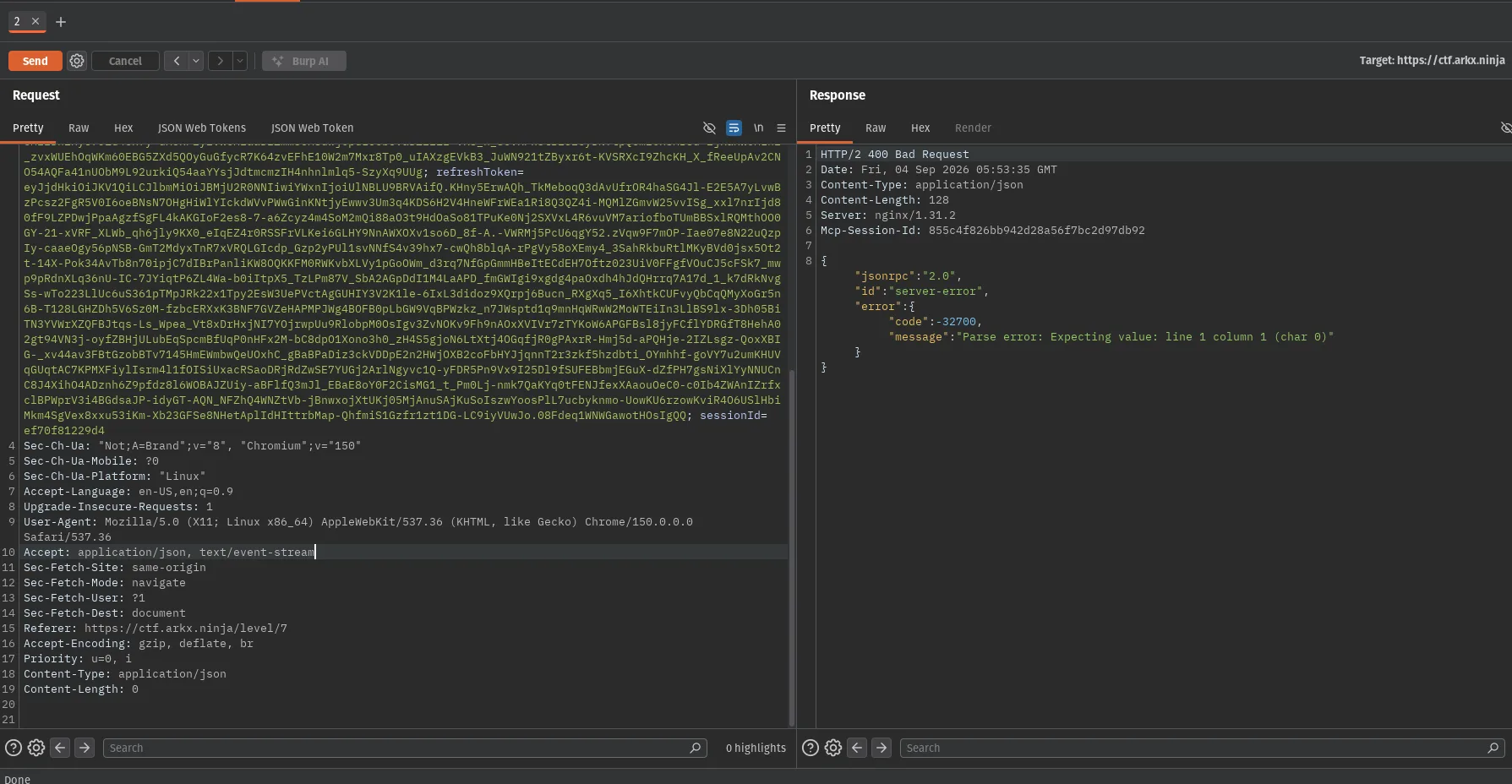Image resolution: width=1512 pixels, height=784 pixels.
Task: Switch response view to Raw tab
Action: [876, 128]
